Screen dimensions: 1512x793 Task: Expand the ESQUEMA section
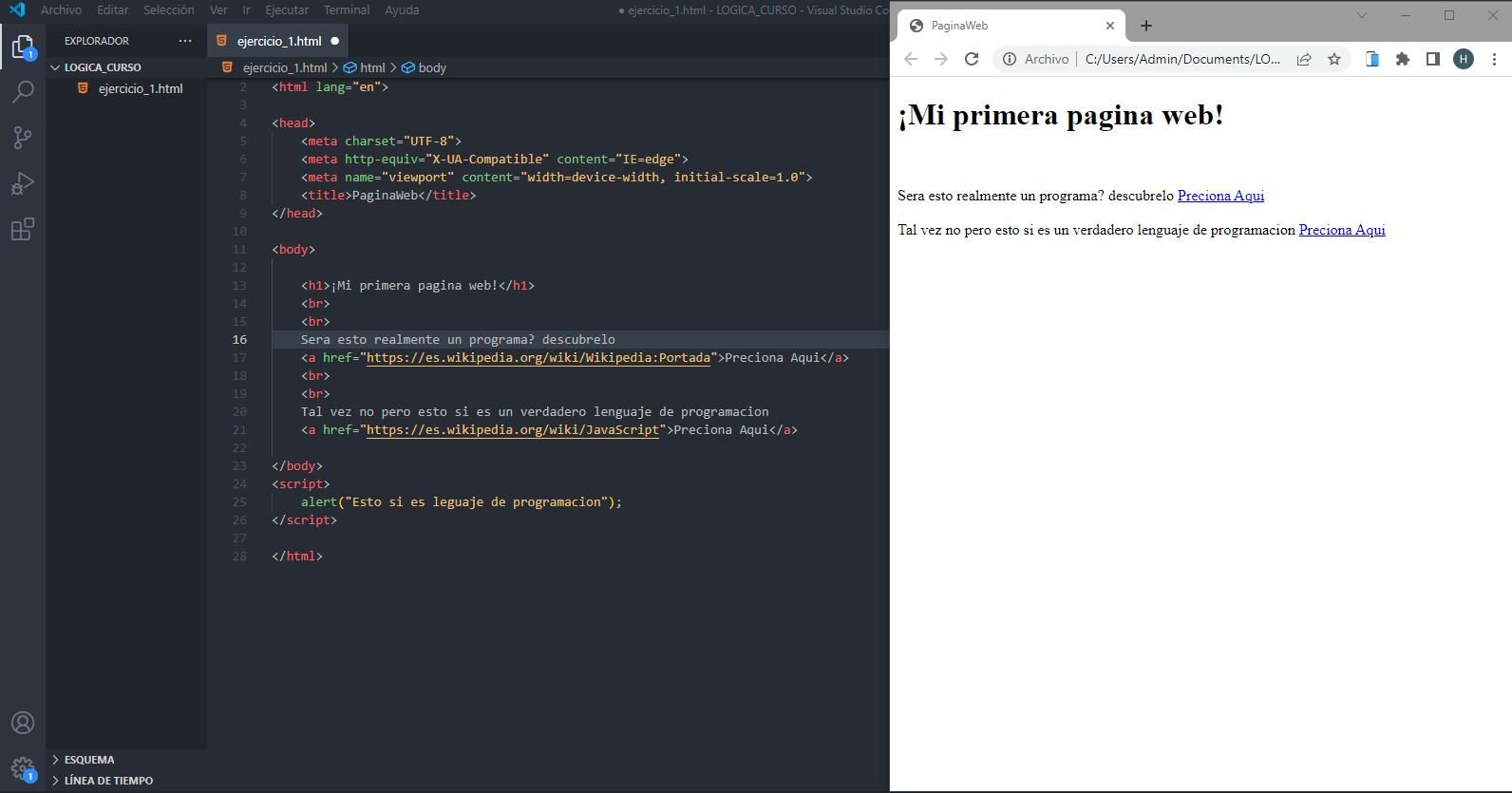[x=89, y=760]
